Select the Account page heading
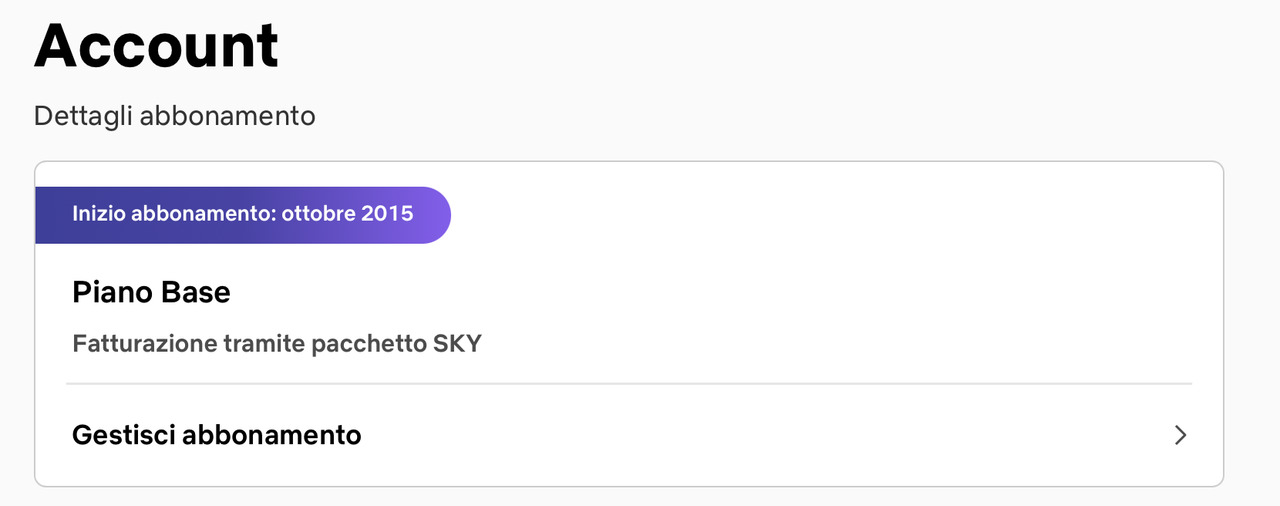Image resolution: width=1280 pixels, height=506 pixels. (156, 46)
